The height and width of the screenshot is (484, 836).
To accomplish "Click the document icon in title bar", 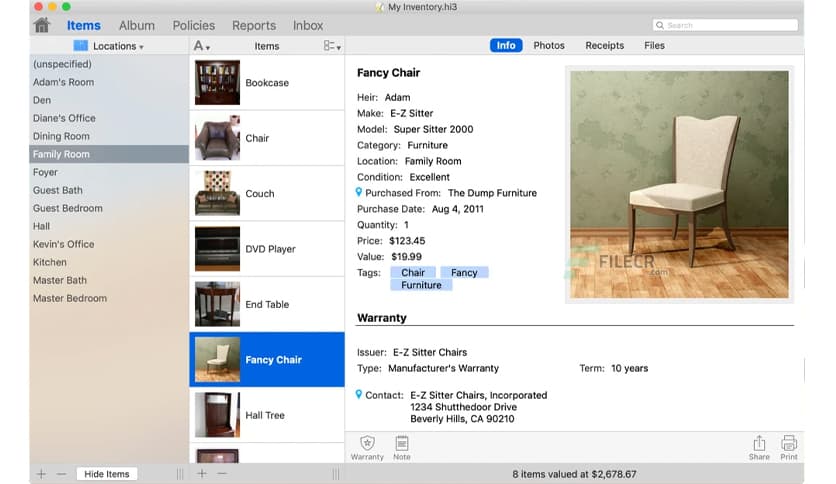I will pyautogui.click(x=380, y=7).
